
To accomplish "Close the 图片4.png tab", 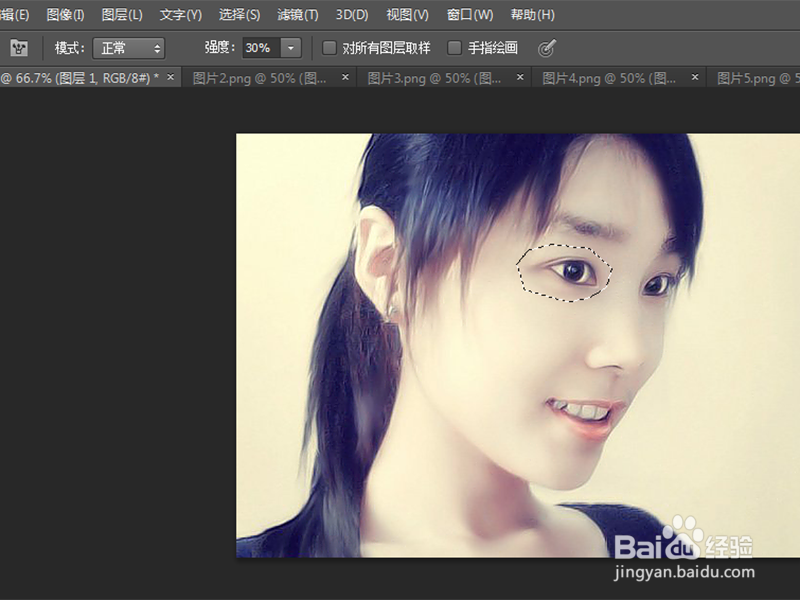I will 695,78.
